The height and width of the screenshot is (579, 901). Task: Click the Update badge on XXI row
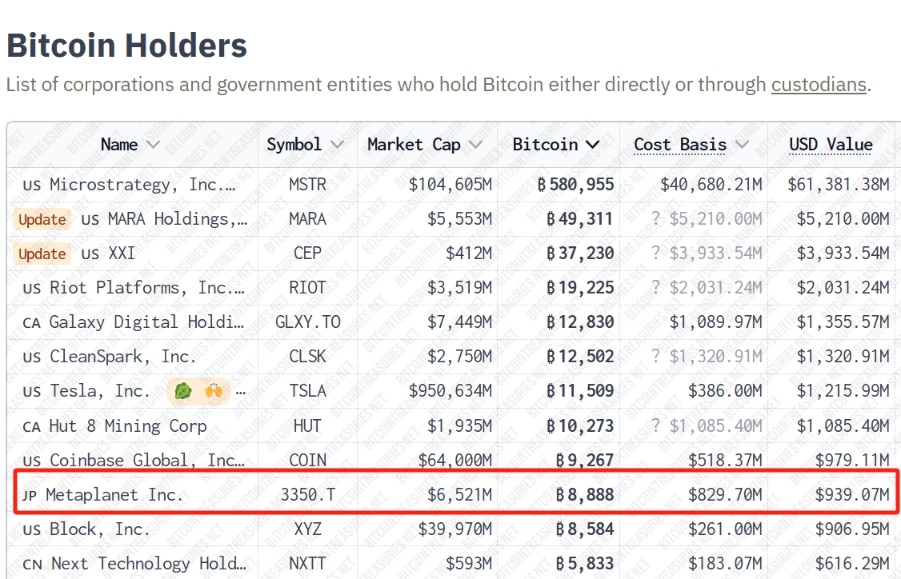(42, 253)
